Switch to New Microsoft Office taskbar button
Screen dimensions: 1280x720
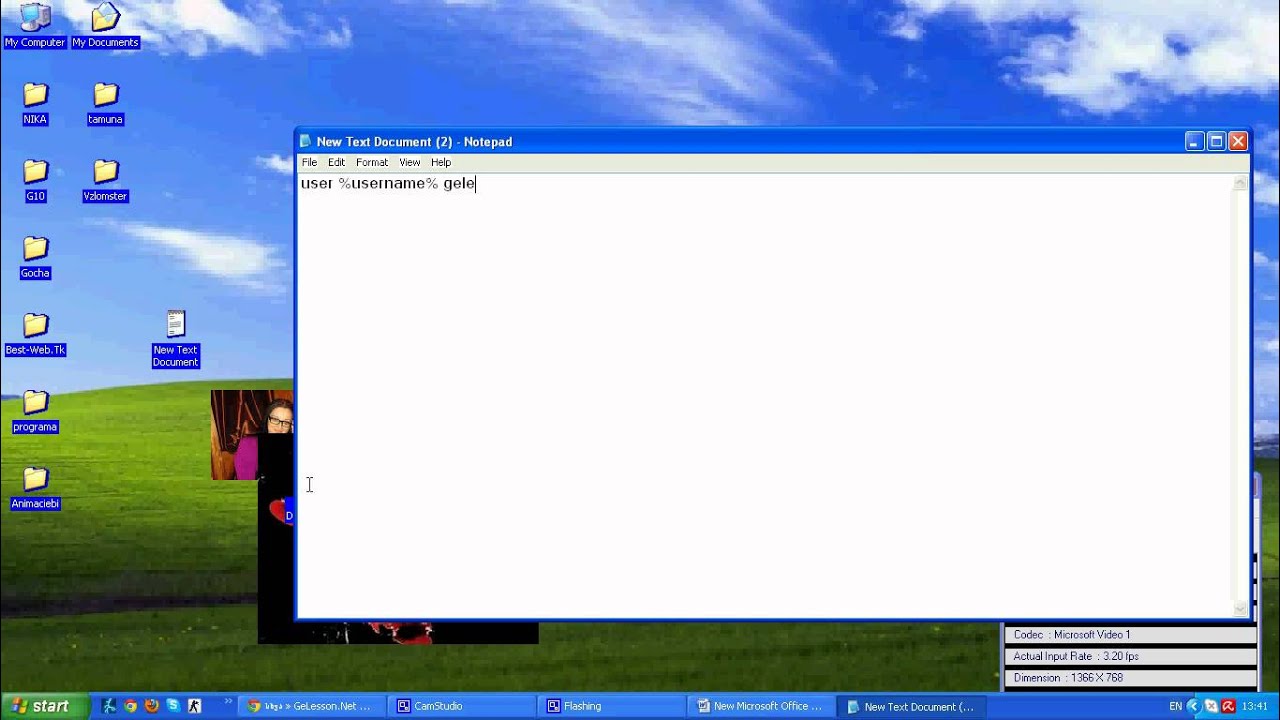761,706
